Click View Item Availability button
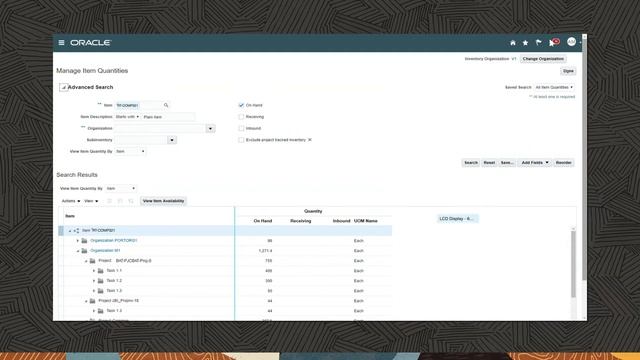 tap(163, 201)
